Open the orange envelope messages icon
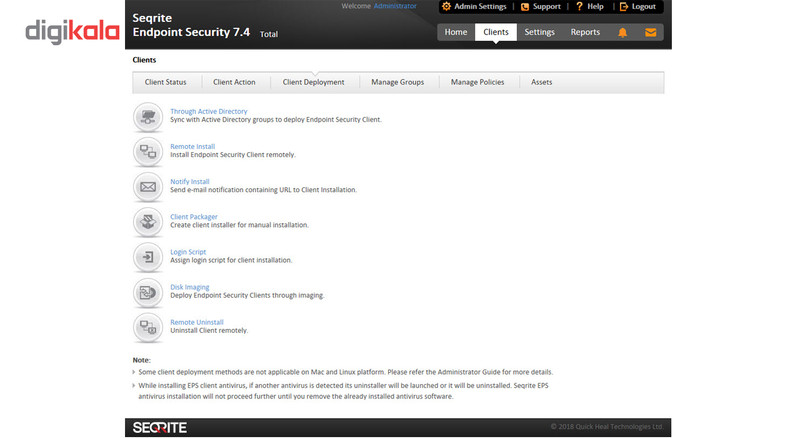Screen dimensions: 800x438 point(651,33)
